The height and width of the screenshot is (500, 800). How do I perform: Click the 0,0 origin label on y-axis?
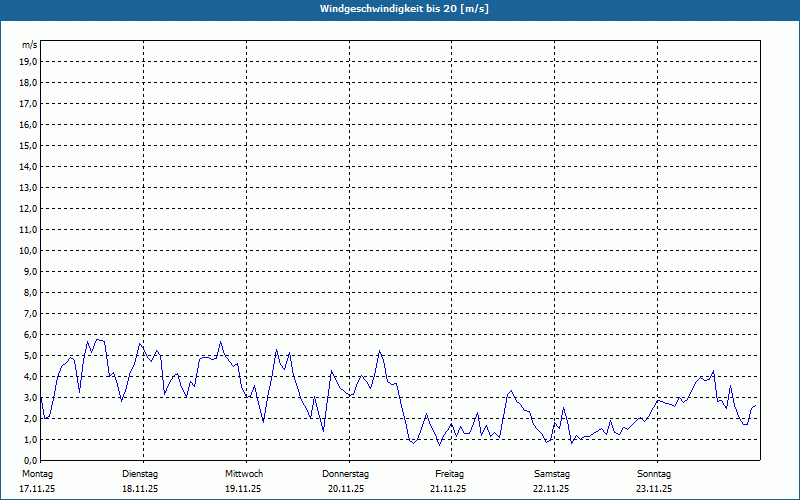pos(30,460)
